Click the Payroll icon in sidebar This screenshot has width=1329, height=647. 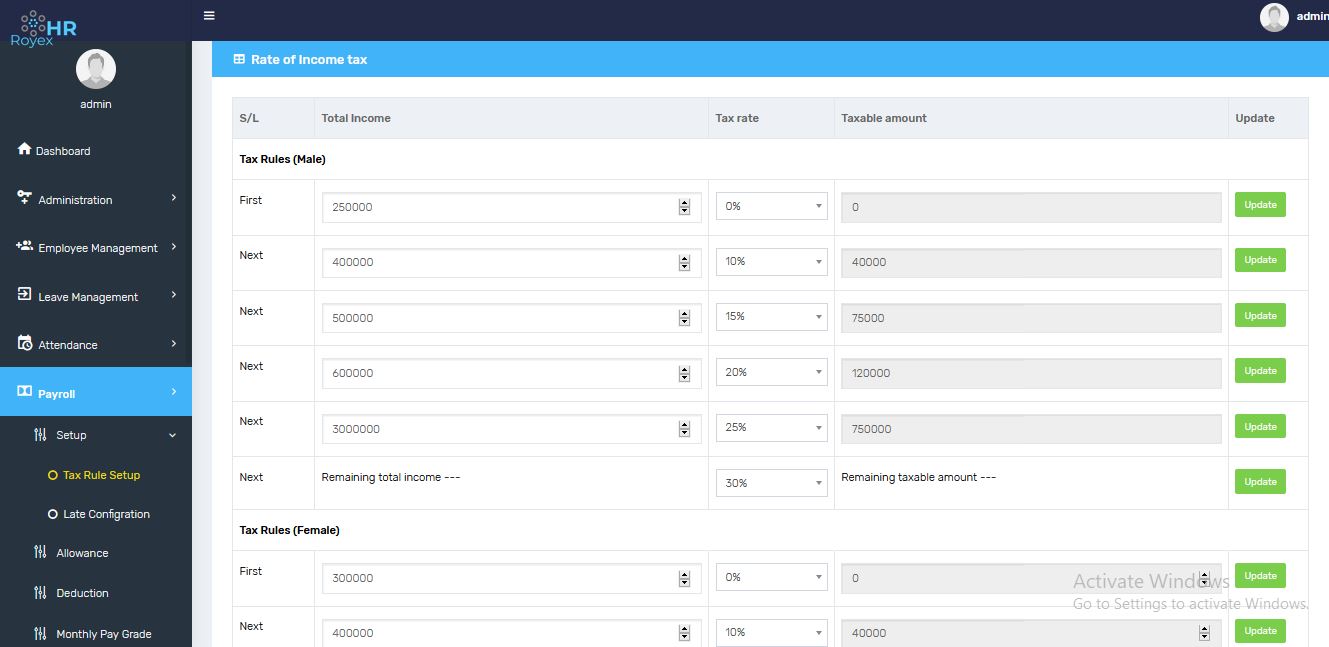click(25, 392)
